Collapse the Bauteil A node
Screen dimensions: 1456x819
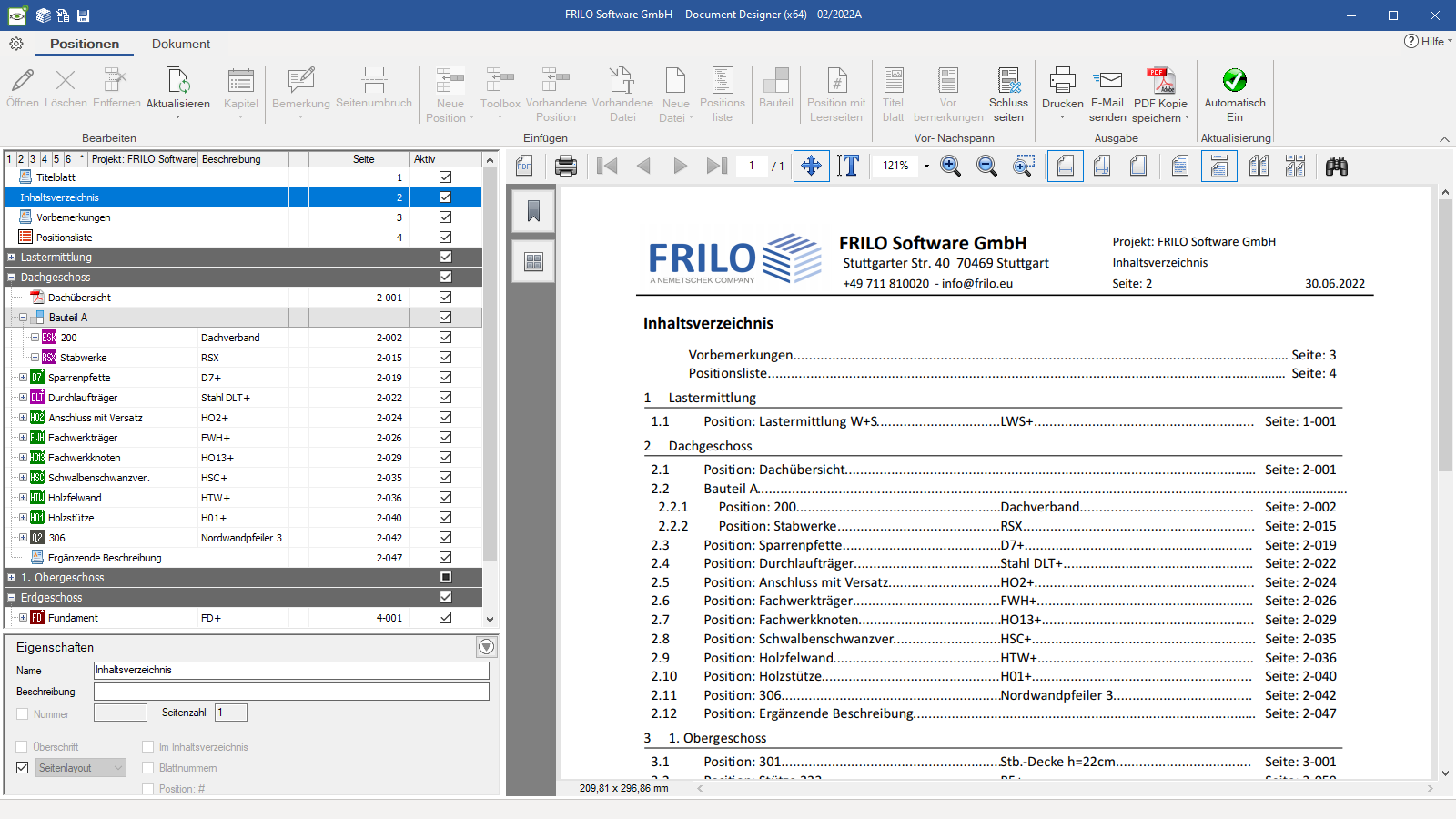pos(23,318)
